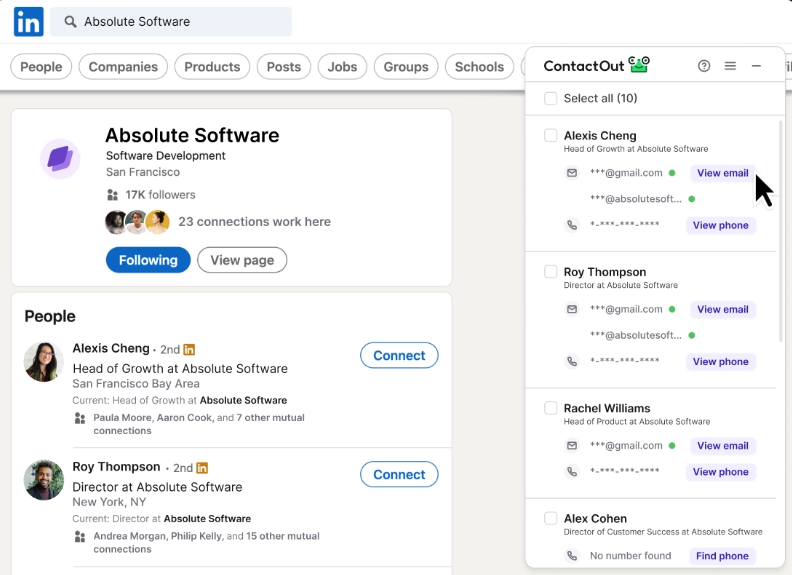View email for Alexis Cheng
Image resolution: width=792 pixels, height=575 pixels.
coord(723,173)
